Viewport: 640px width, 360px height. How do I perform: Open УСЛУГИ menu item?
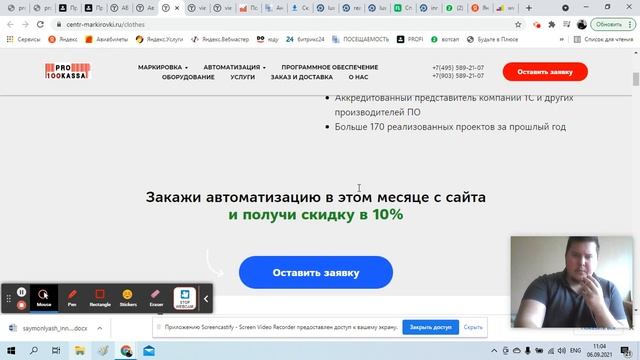242,77
